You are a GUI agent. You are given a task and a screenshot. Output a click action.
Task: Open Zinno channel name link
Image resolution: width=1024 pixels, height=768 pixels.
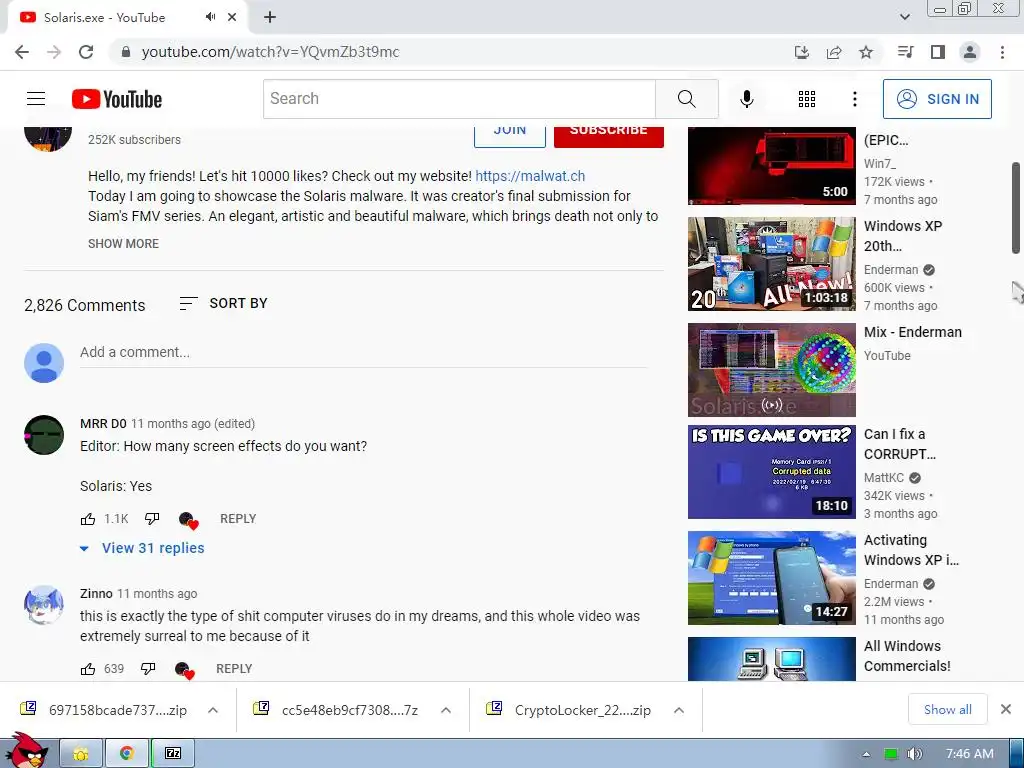[96, 594]
